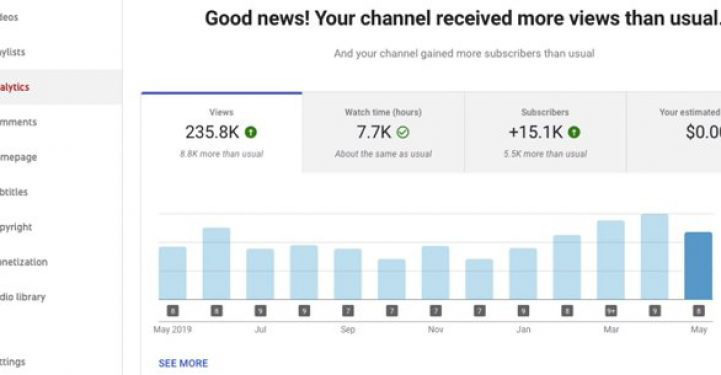The width and height of the screenshot is (721, 375).
Task: Open the SEE MORE link below the chart
Action: 183,364
